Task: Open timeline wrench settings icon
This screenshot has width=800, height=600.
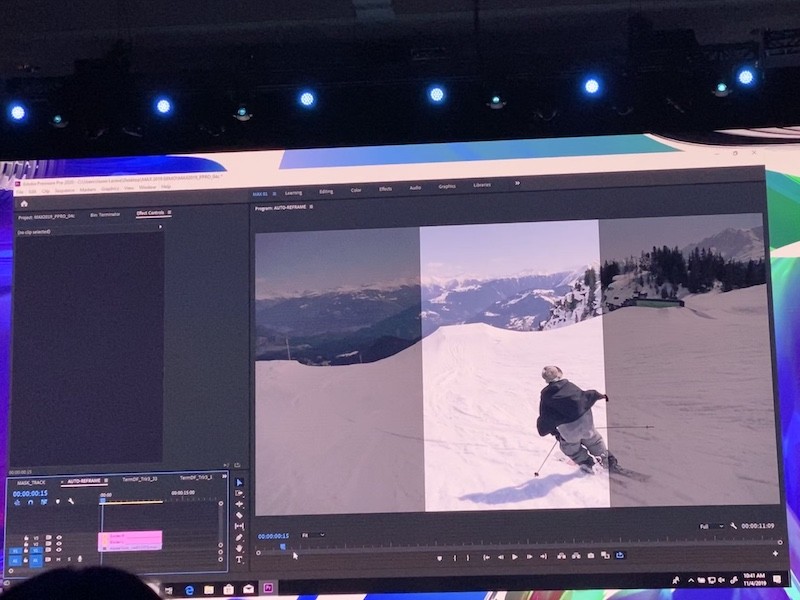Action: click(69, 502)
